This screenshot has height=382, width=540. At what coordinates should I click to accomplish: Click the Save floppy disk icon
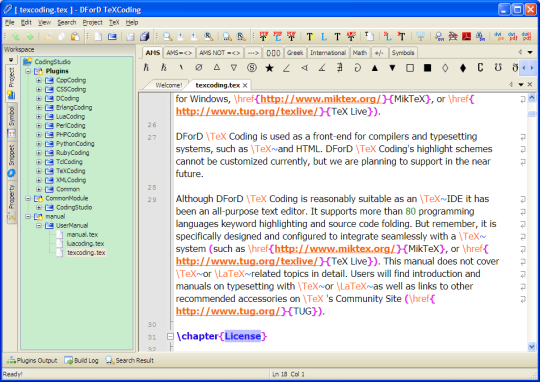click(130, 36)
